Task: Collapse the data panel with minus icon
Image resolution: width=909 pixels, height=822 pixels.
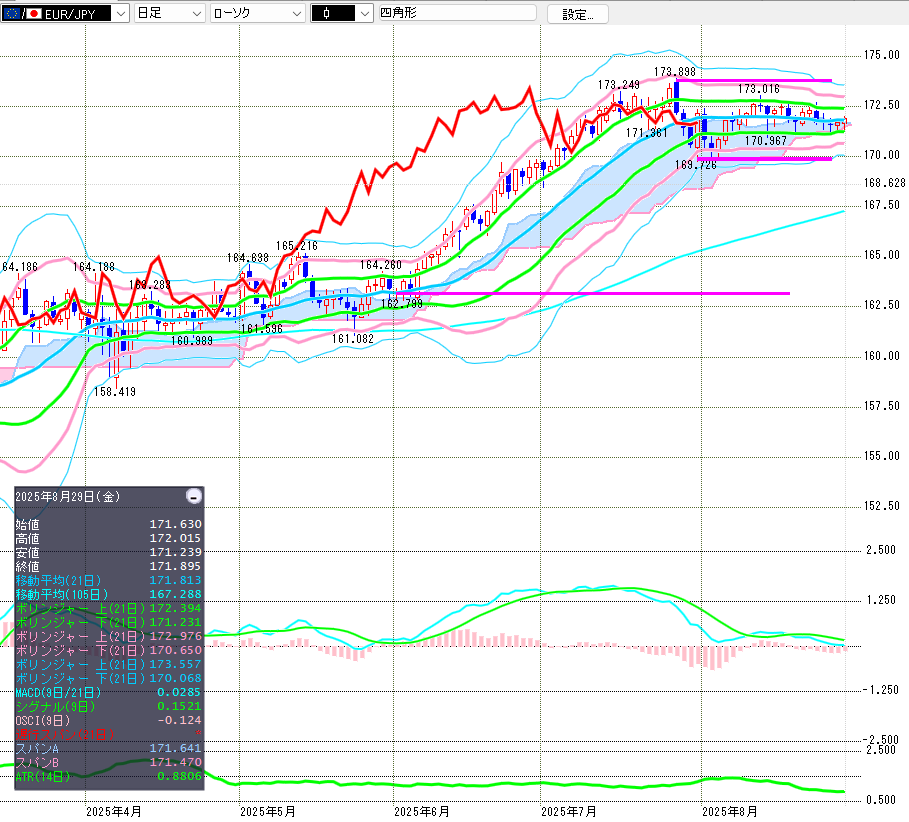Action: click(194, 496)
